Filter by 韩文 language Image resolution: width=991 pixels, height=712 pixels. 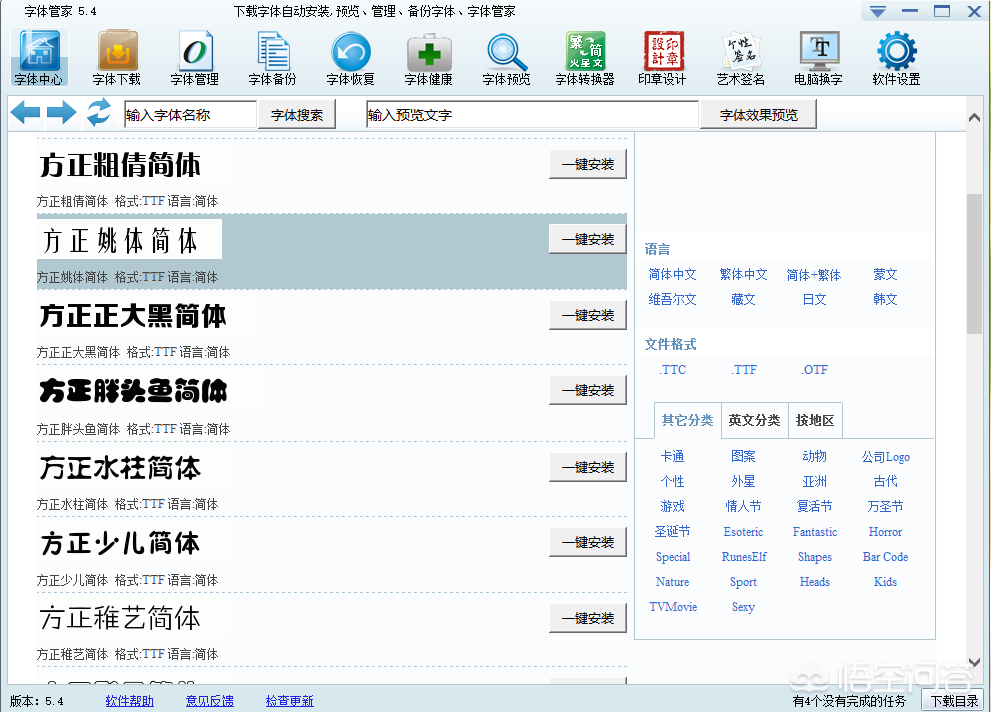pos(885,299)
